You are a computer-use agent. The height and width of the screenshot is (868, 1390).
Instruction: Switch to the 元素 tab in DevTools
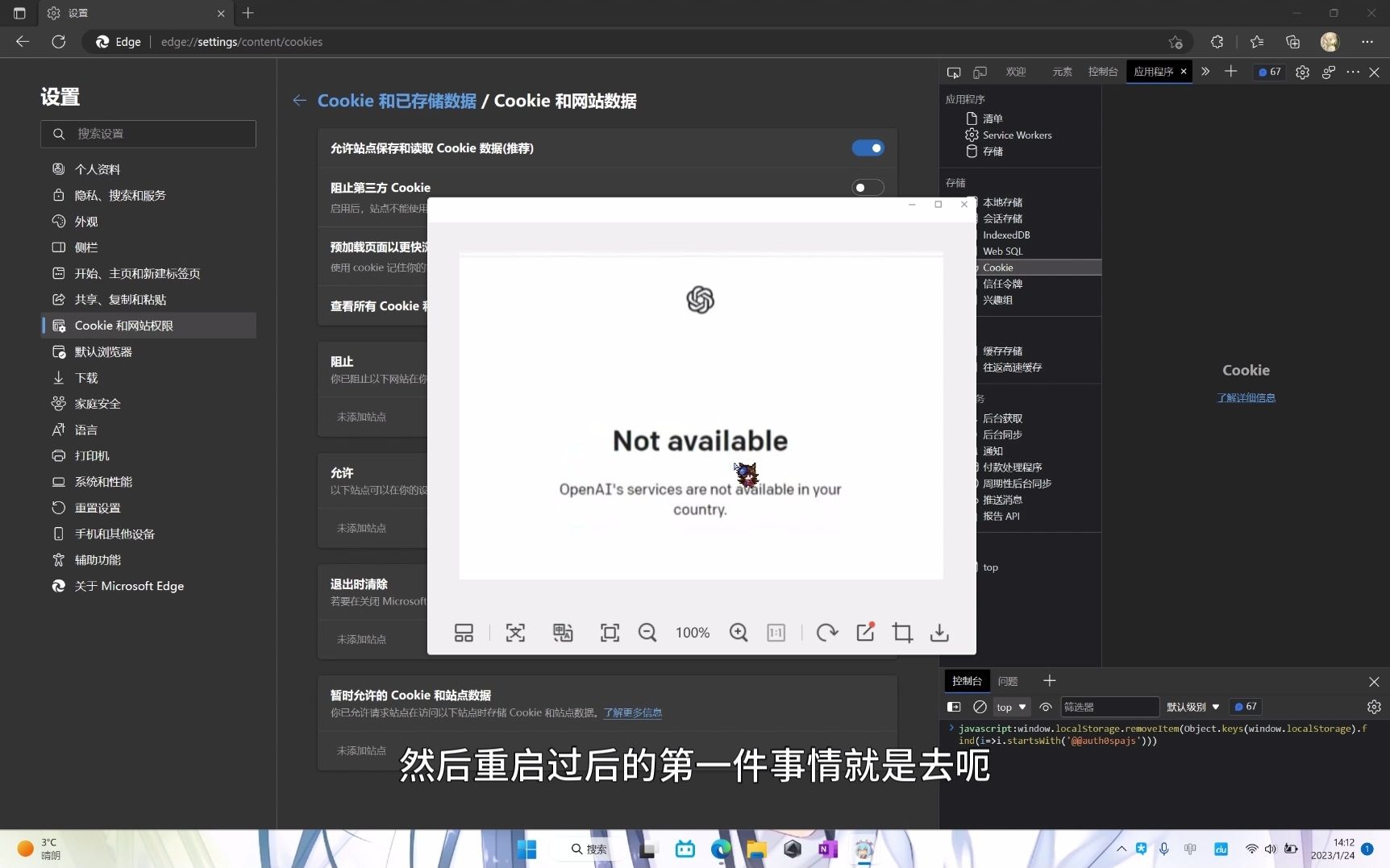click(x=1062, y=72)
